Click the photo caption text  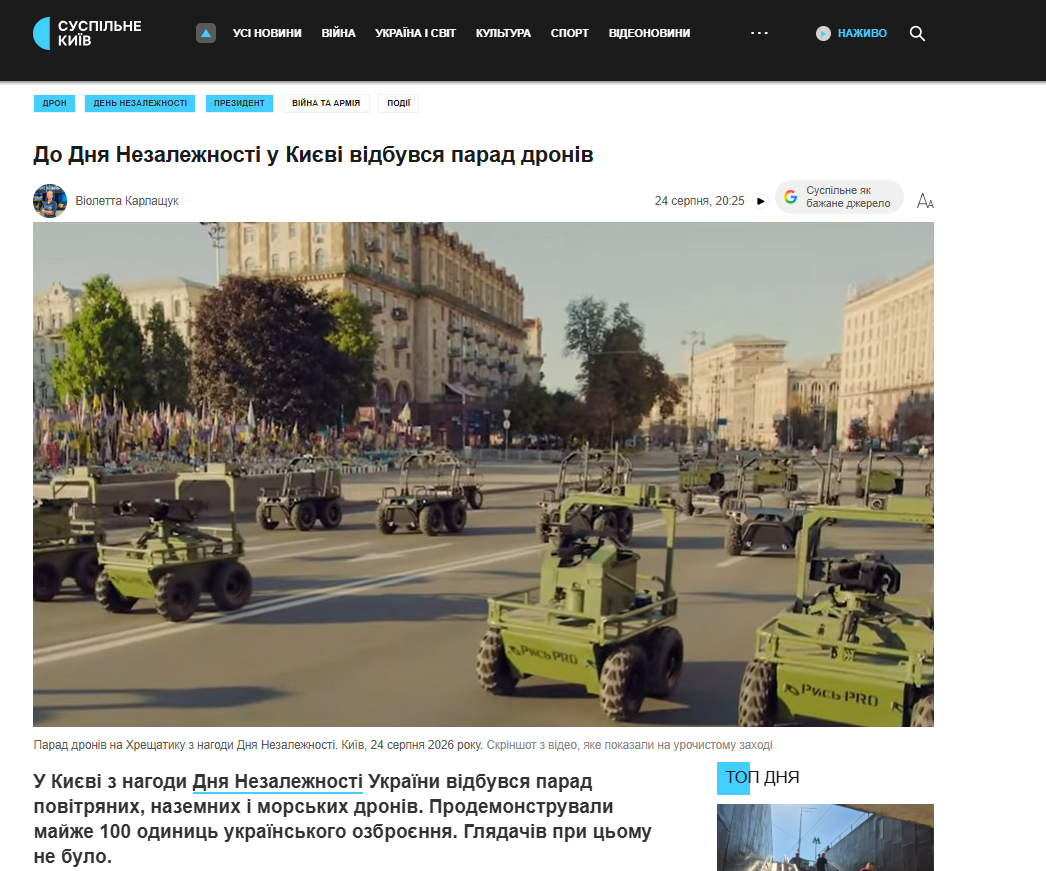click(403, 745)
